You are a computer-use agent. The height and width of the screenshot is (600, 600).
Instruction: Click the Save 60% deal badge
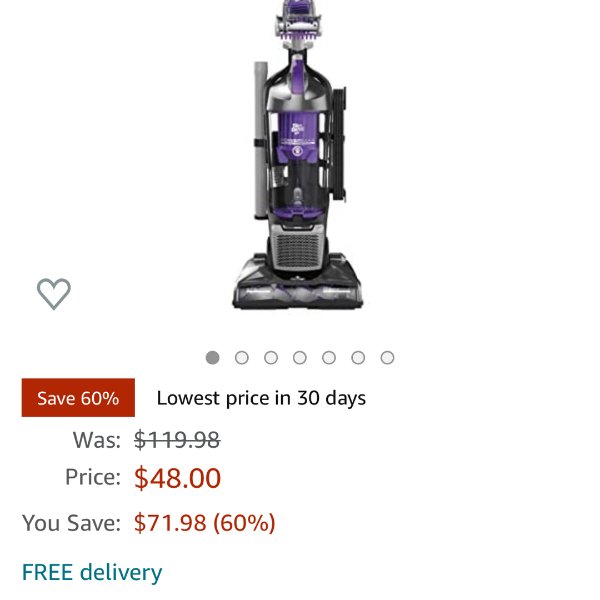[78, 398]
